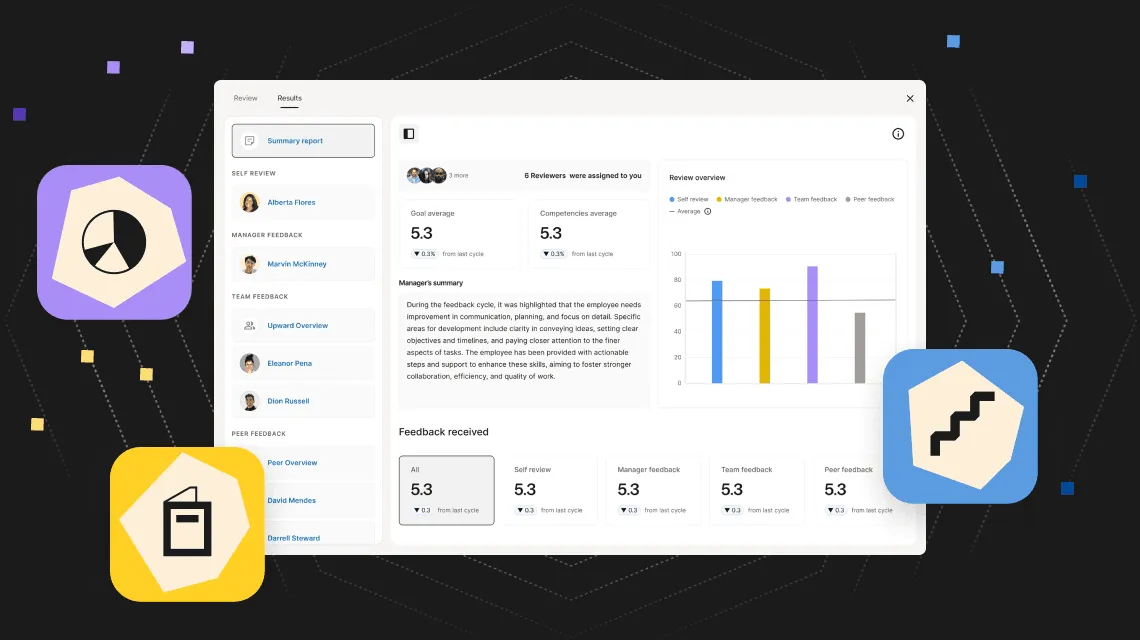This screenshot has width=1140, height=640.
Task: Open Upward Overview in team feedback
Action: tap(303, 325)
